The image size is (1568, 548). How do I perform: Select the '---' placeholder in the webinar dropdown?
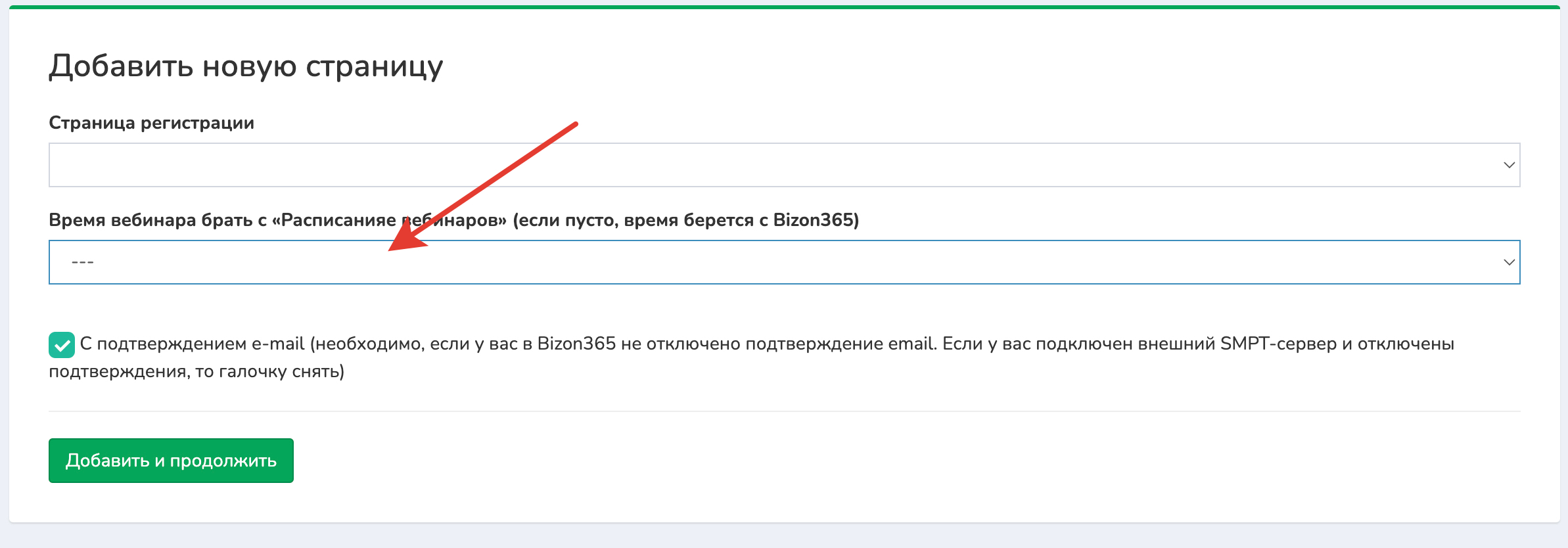click(83, 262)
